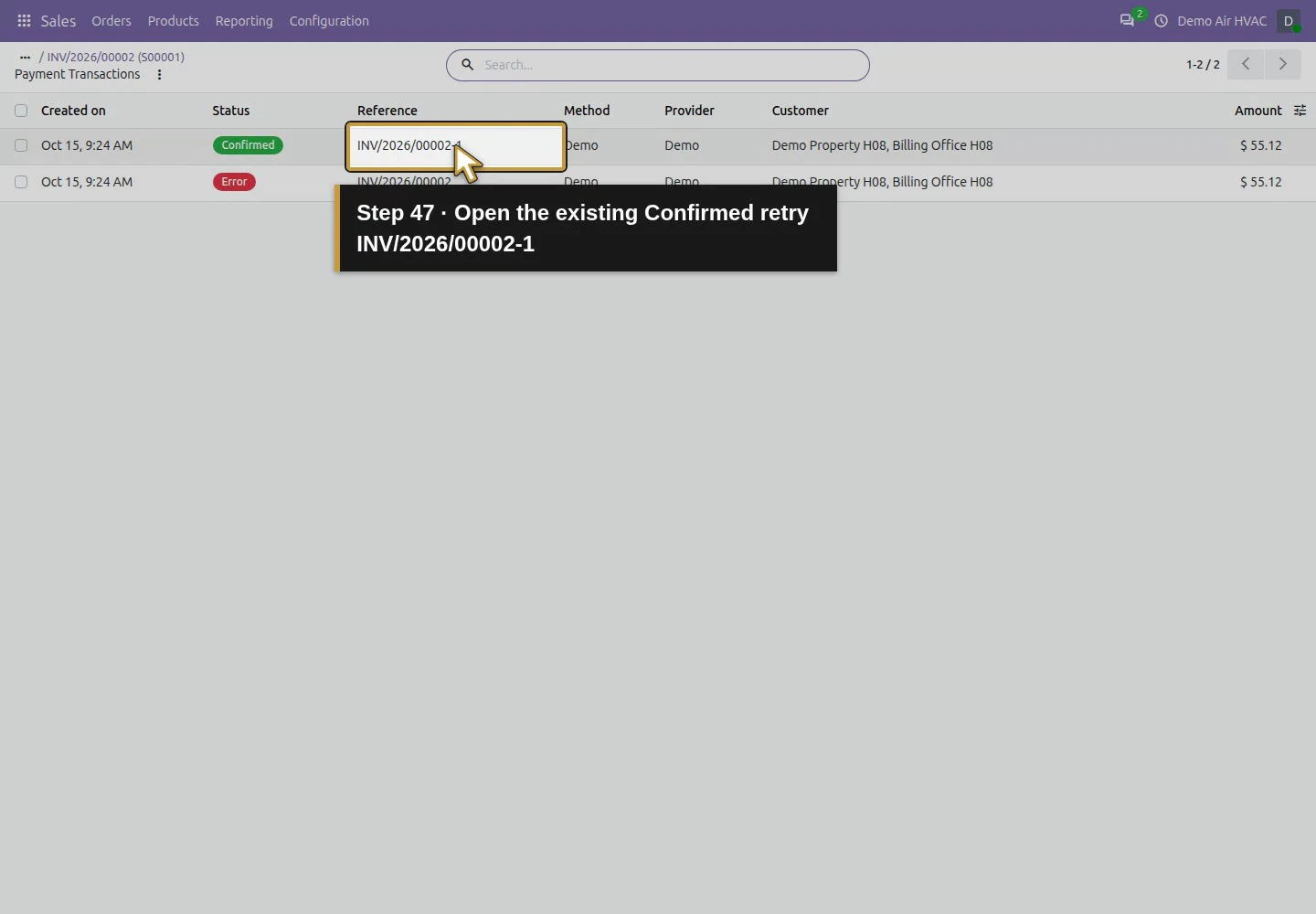Image resolution: width=1316 pixels, height=914 pixels.
Task: Sort by Status column header
Action: [231, 111]
